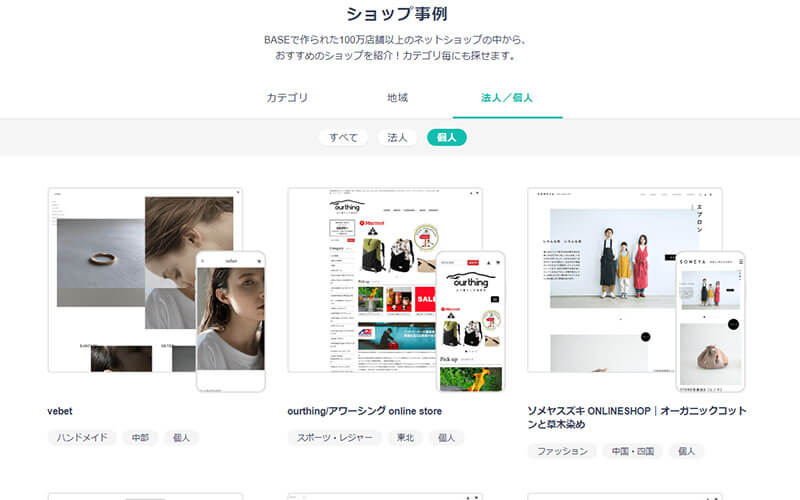Viewport: 800px width, 500px height.
Task: Click the ourthing desktop shop screenshot
Action: pyautogui.click(x=360, y=270)
